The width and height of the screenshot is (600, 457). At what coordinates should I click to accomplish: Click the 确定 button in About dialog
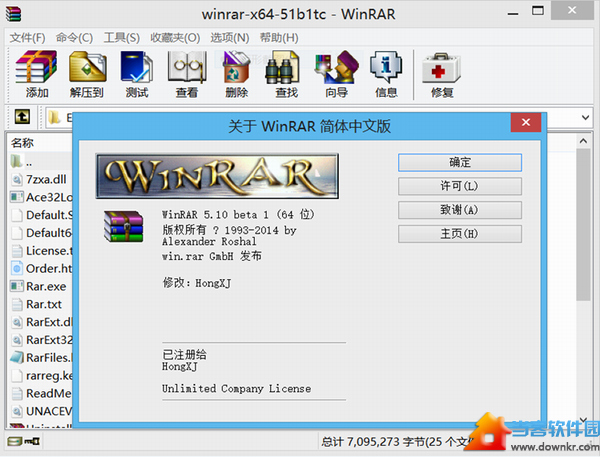(x=460, y=162)
